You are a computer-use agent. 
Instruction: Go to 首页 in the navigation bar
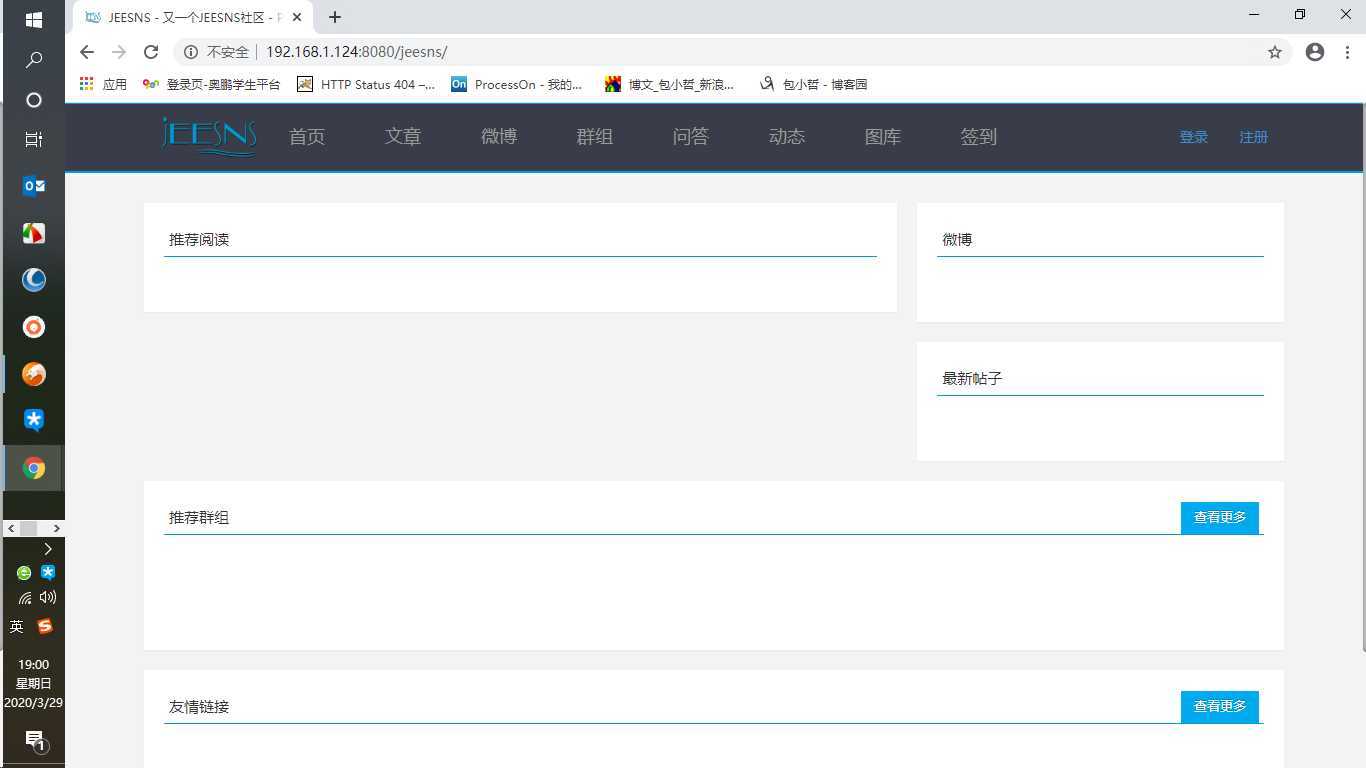coord(307,137)
